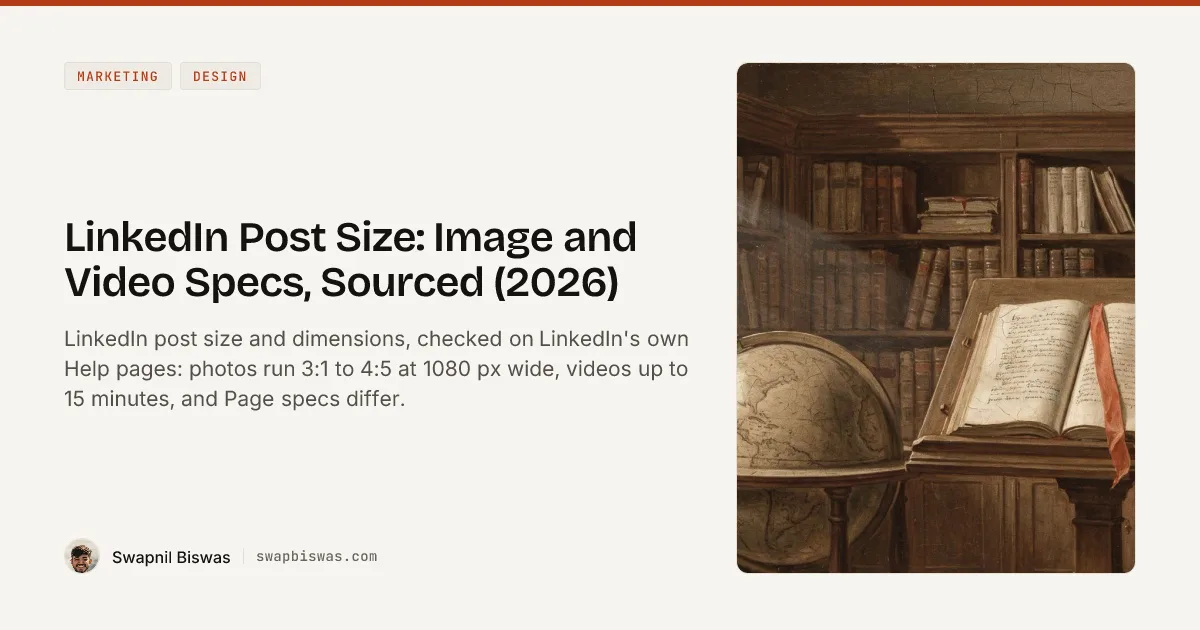Screen dimensions: 1200x630
Task: Click the DESIGN tag
Action: (220, 76)
